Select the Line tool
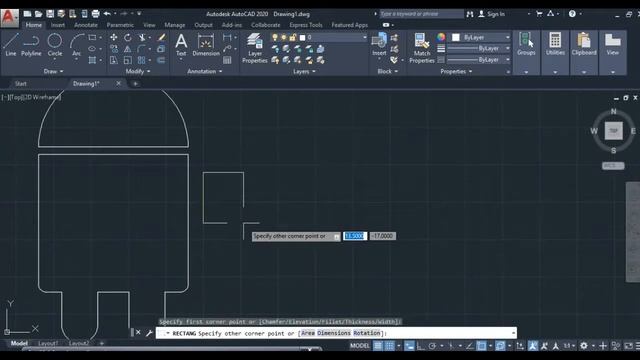Screen dimensions: 640x360 click(11, 44)
